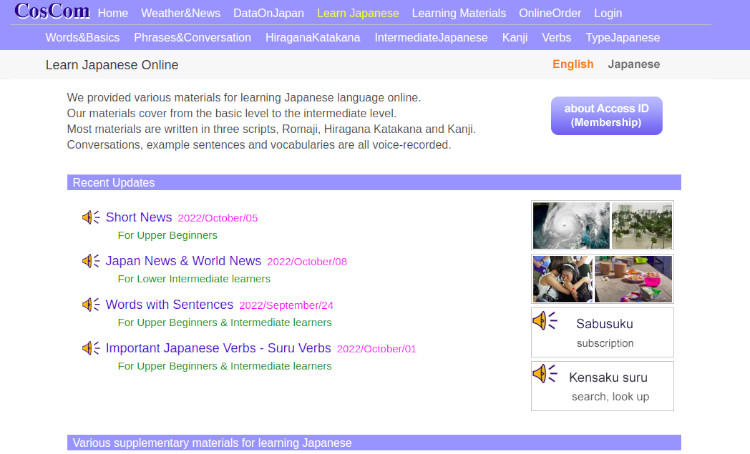
Task: Open Important Japanese Verbs - Suru Verbs link
Action: point(218,348)
